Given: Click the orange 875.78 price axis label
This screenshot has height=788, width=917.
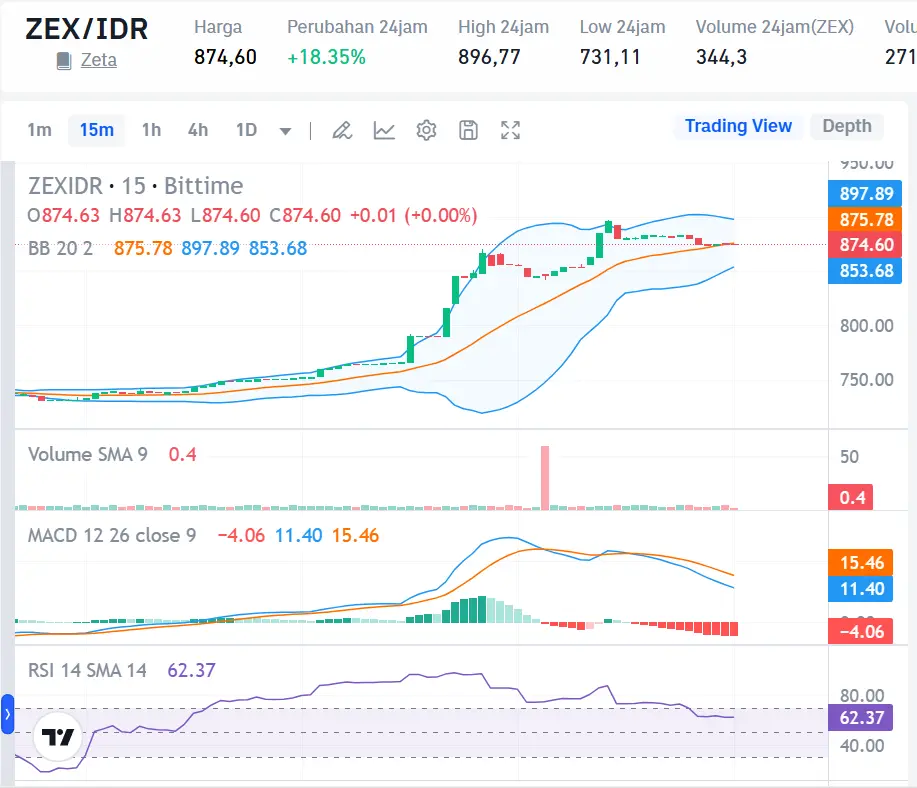Looking at the screenshot, I should click(863, 219).
